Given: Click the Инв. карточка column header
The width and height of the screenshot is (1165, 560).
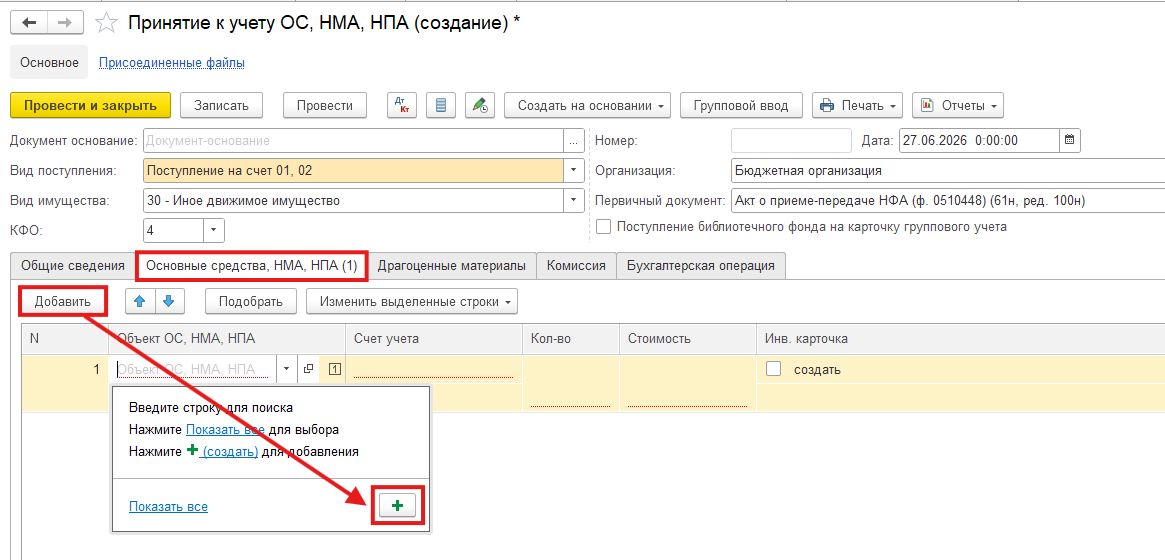Looking at the screenshot, I should 961,339.
